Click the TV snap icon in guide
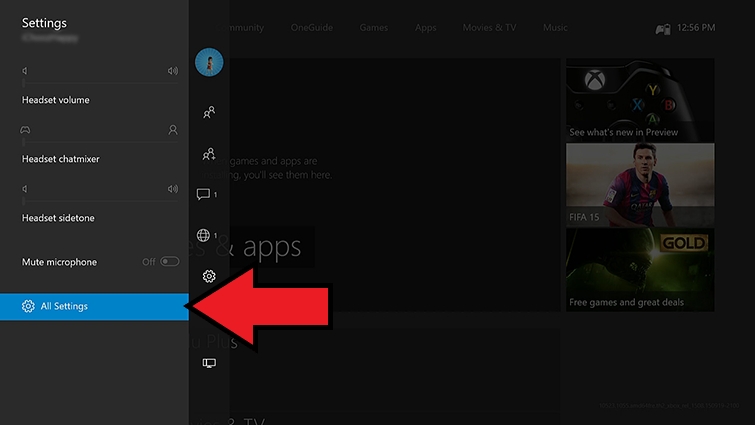Viewport: 755px width, 425px height. (x=209, y=362)
